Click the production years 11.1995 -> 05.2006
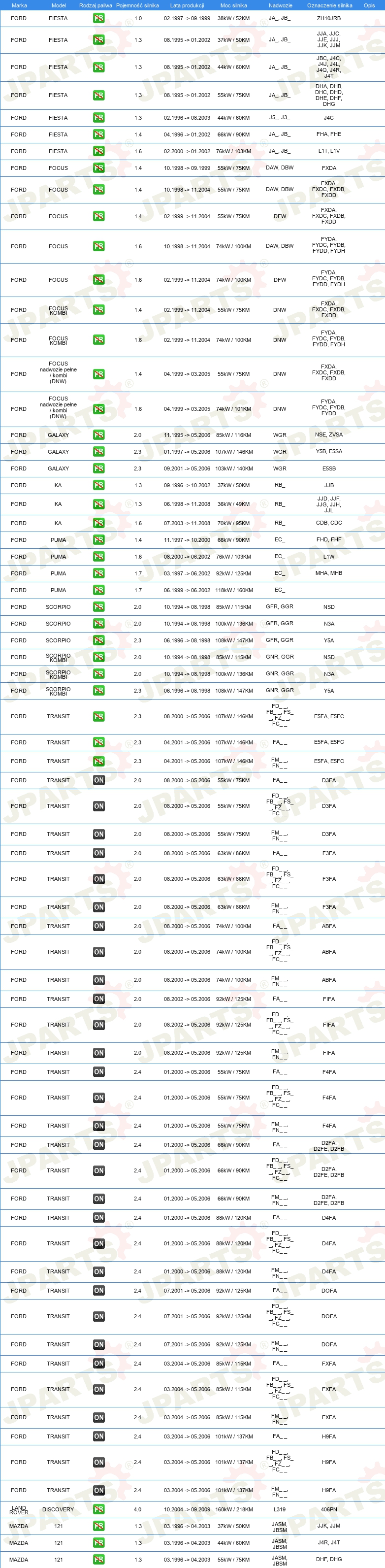 click(x=187, y=435)
